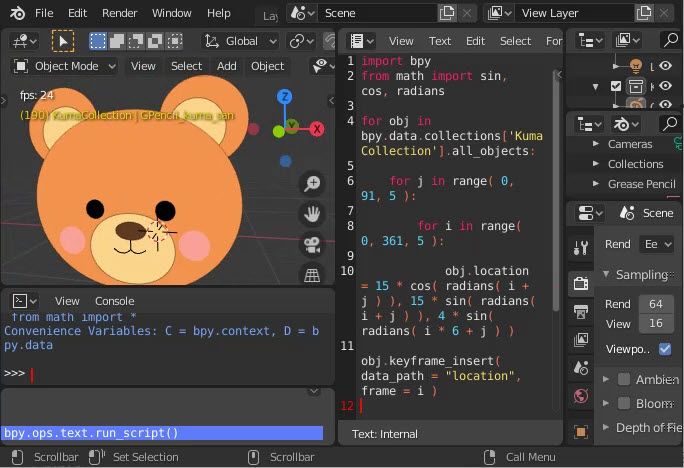Click the zoom view magnifier icon
Screen dimensions: 684x468
(x=313, y=183)
